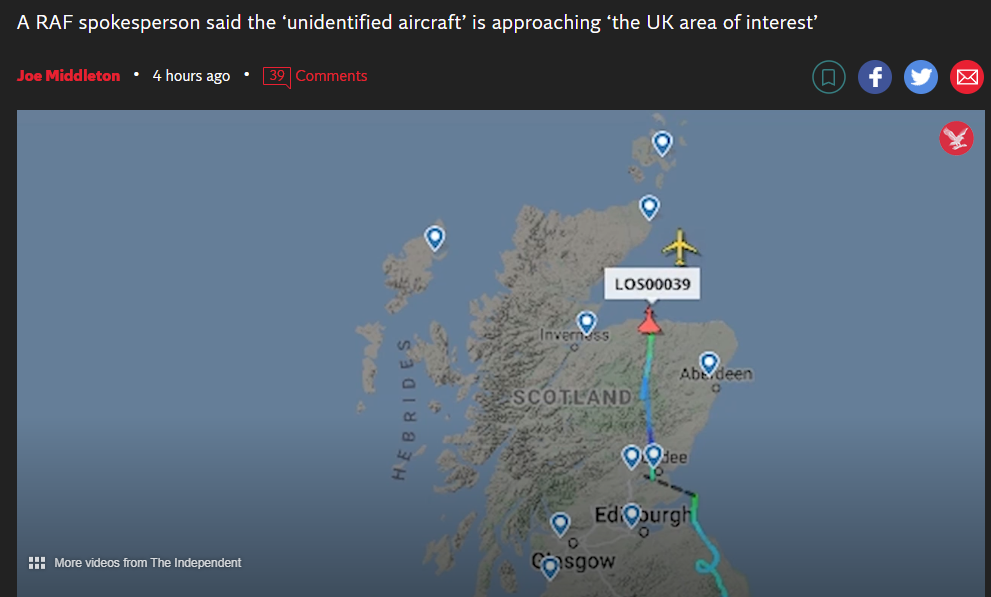Click the SCOTLAND label on the map video
The image size is (991, 597).
click(x=572, y=398)
